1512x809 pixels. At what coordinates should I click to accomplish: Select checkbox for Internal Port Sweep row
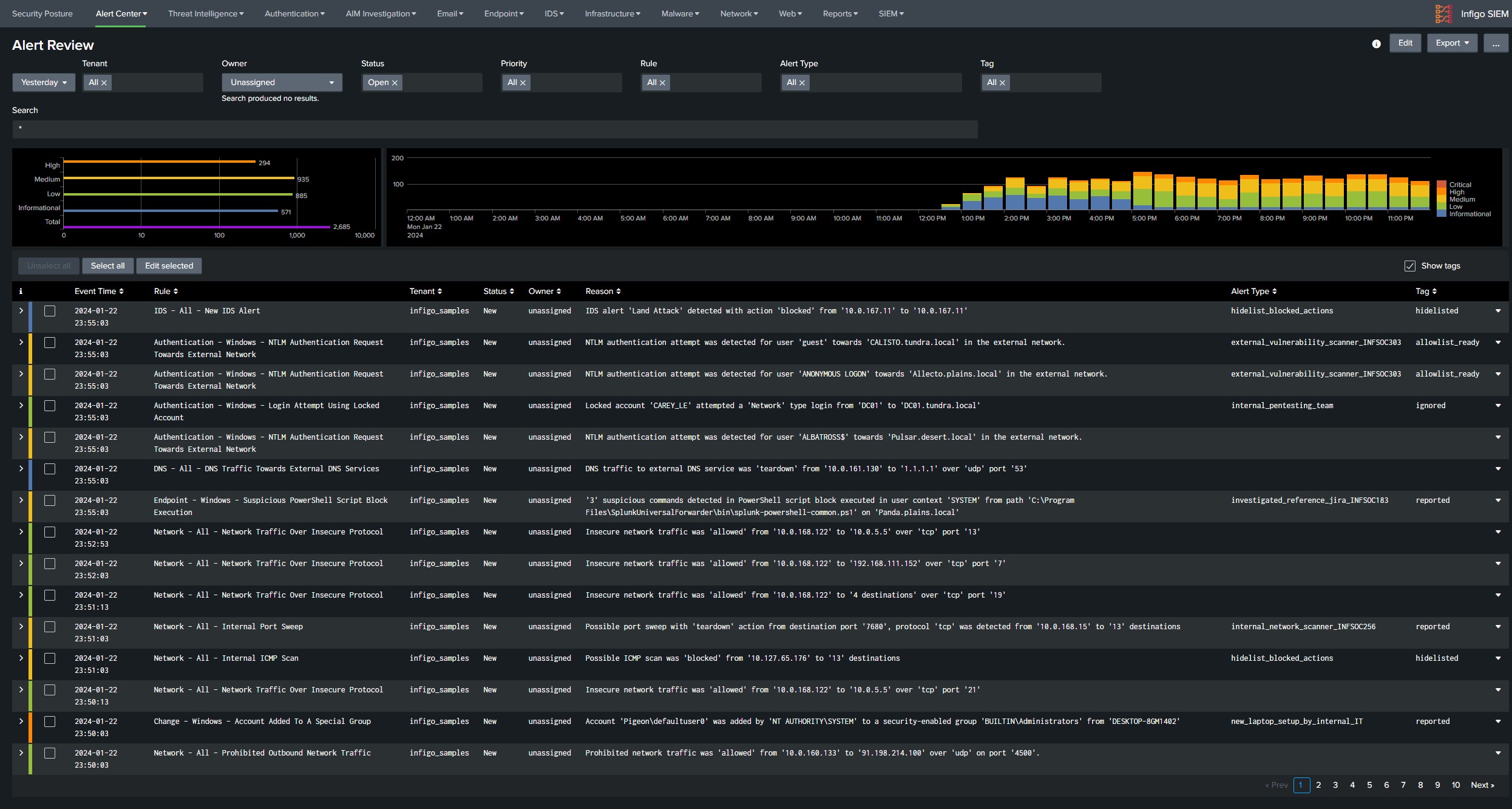50,627
